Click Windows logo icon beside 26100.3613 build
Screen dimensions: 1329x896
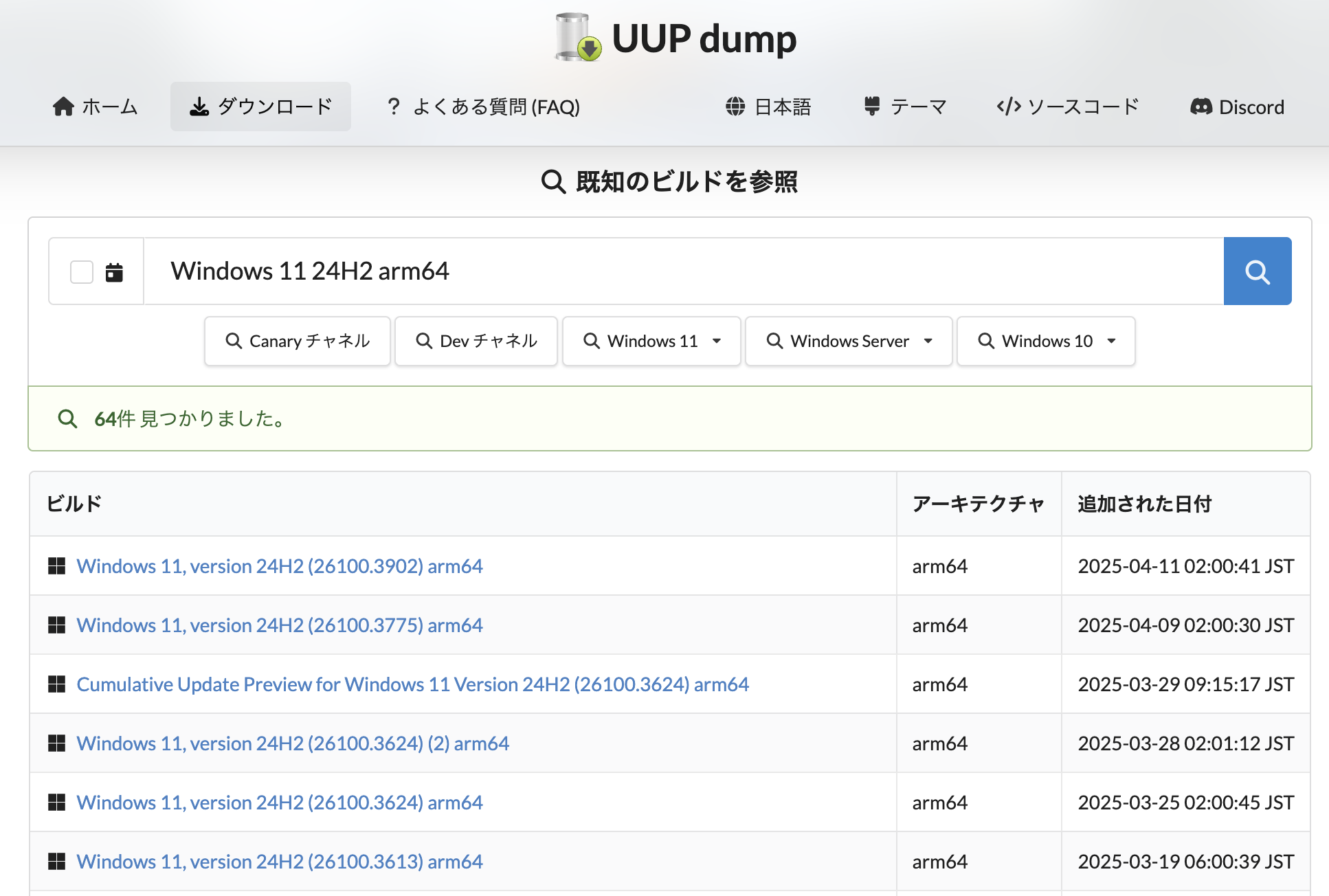point(56,862)
